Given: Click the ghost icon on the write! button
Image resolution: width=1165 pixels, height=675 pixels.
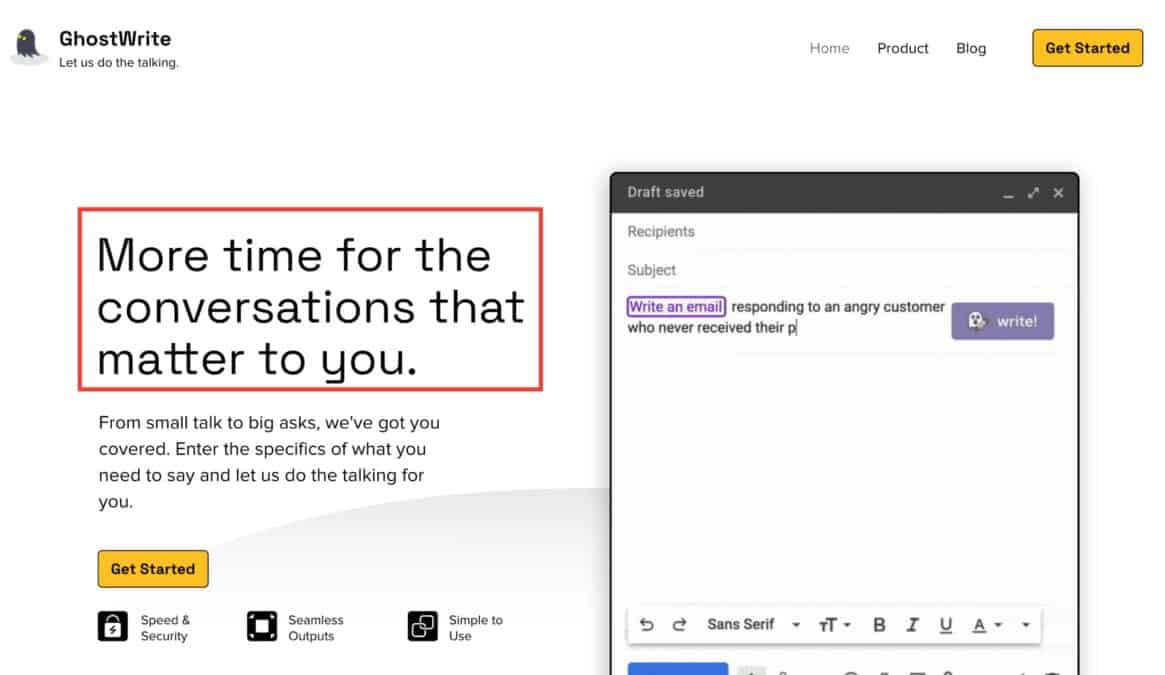Looking at the screenshot, I should (976, 320).
